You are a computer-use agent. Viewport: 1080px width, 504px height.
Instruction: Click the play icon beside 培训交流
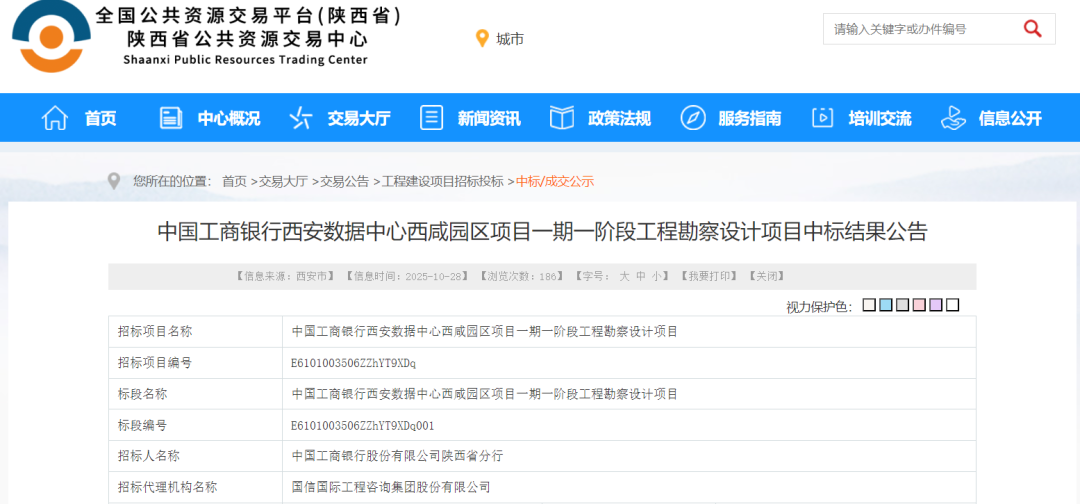coord(823,118)
